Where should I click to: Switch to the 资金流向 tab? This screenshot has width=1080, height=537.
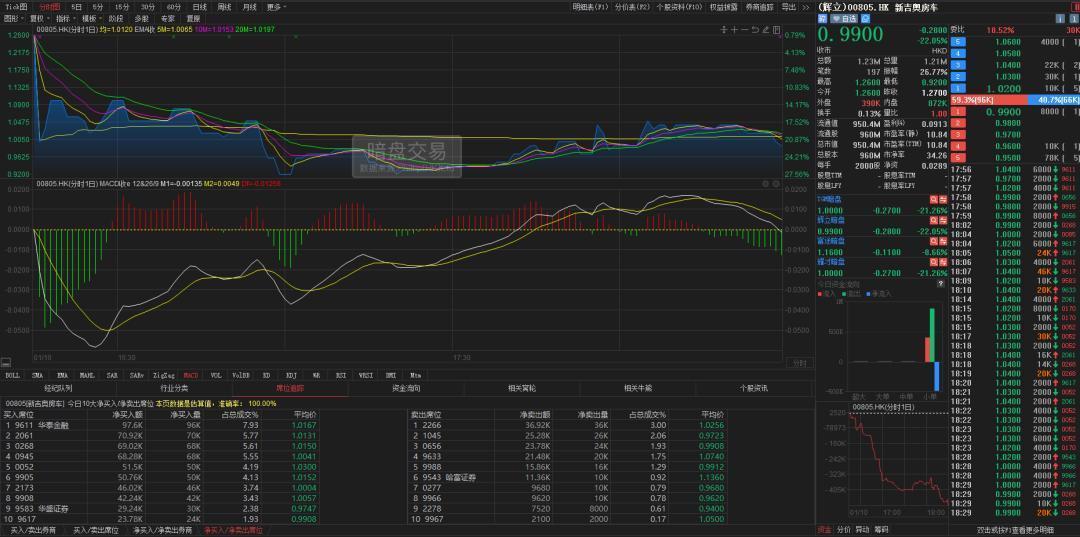click(405, 388)
